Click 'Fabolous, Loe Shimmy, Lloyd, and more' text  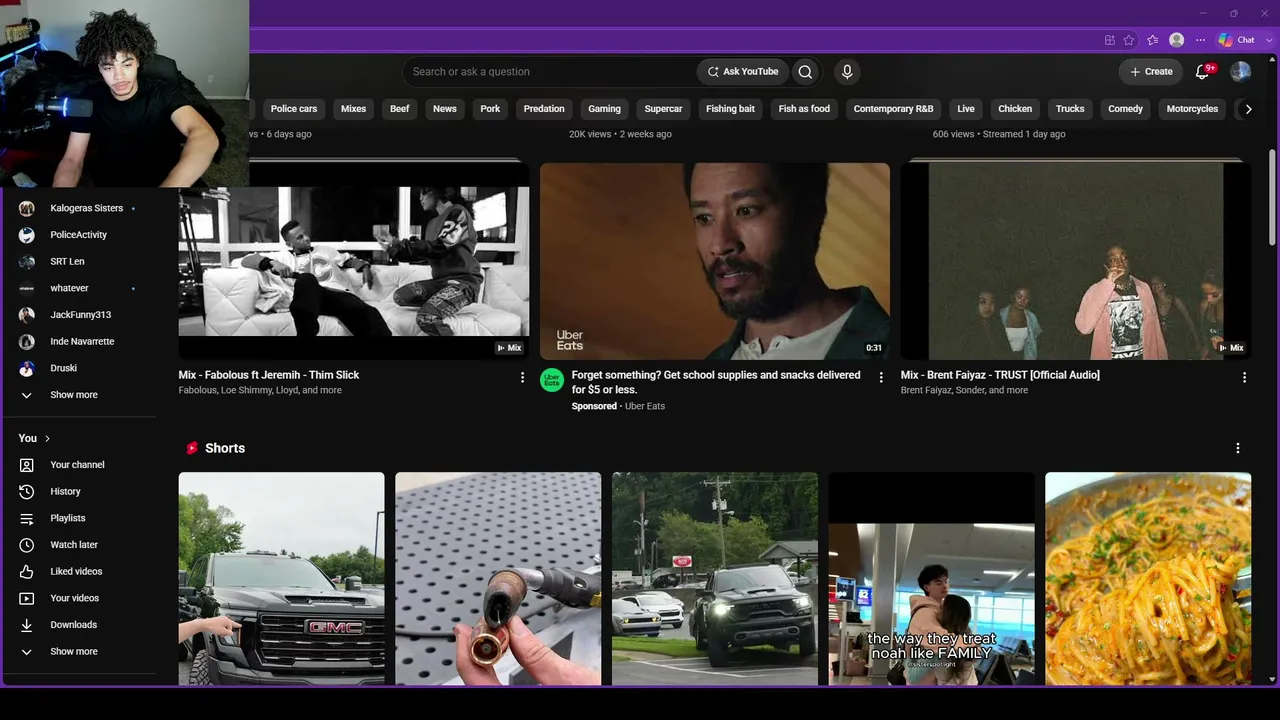pos(260,390)
